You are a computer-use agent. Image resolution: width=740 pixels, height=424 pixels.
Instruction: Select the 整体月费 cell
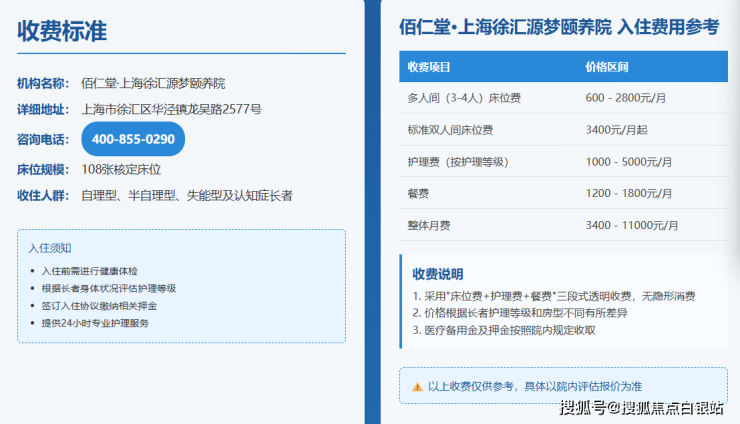(x=429, y=226)
